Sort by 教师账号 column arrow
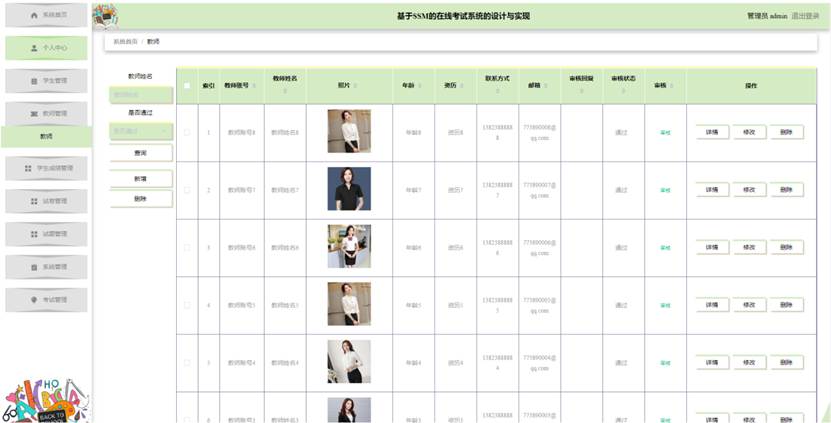The height and width of the screenshot is (423, 831). [254, 86]
